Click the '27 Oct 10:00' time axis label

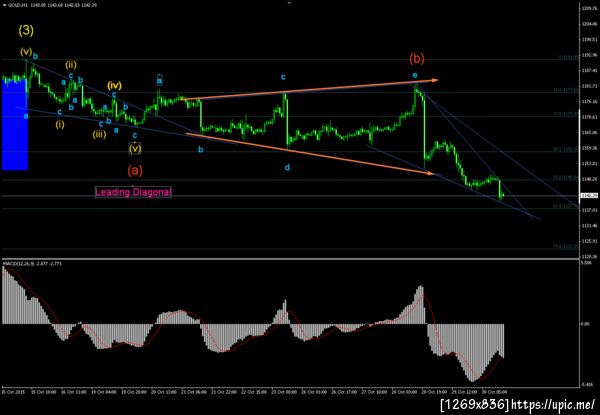click(375, 392)
